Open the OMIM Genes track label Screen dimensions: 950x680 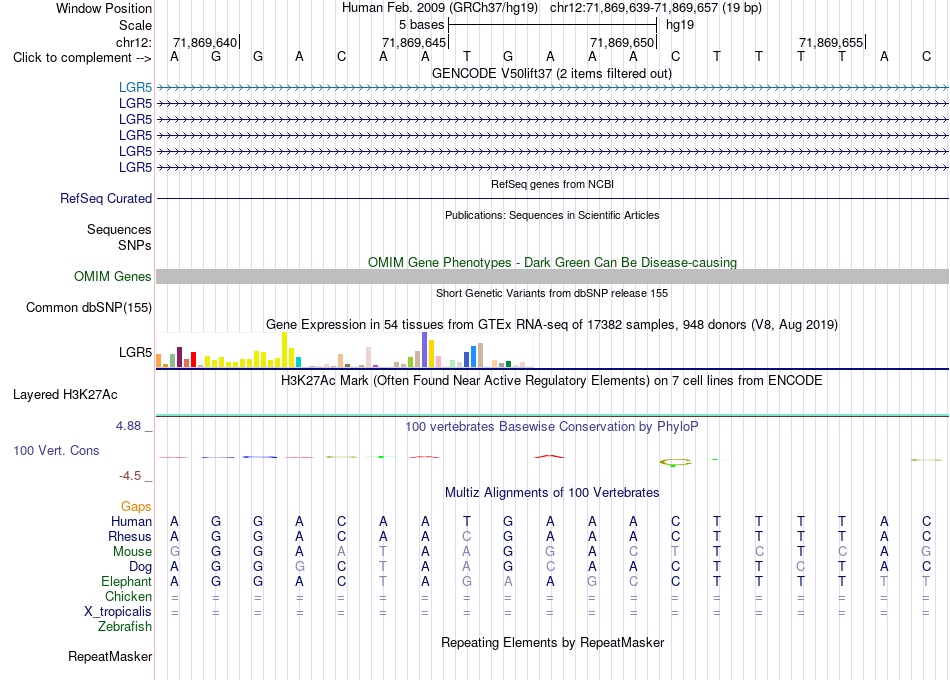coord(113,276)
